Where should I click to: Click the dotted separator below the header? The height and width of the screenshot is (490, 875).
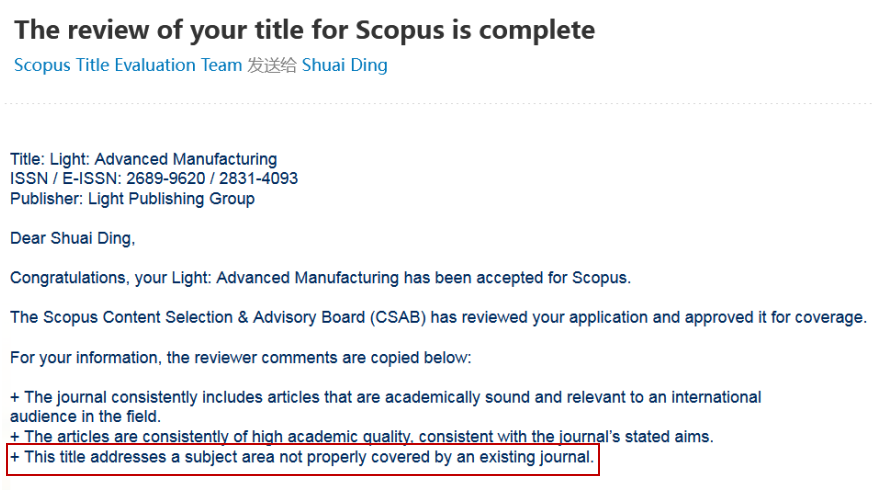(x=437, y=103)
